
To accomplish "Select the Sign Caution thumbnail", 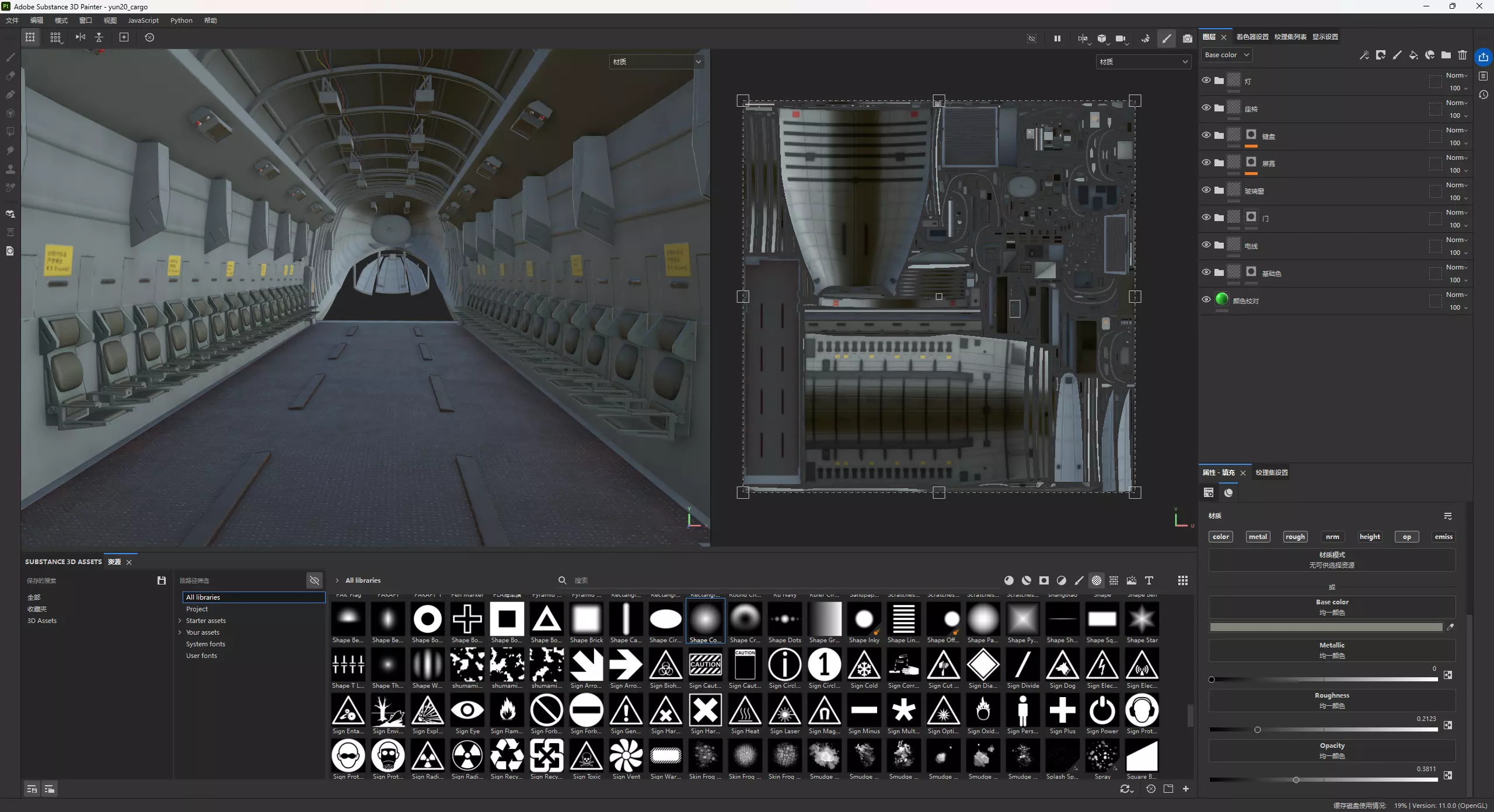I will coord(705,666).
